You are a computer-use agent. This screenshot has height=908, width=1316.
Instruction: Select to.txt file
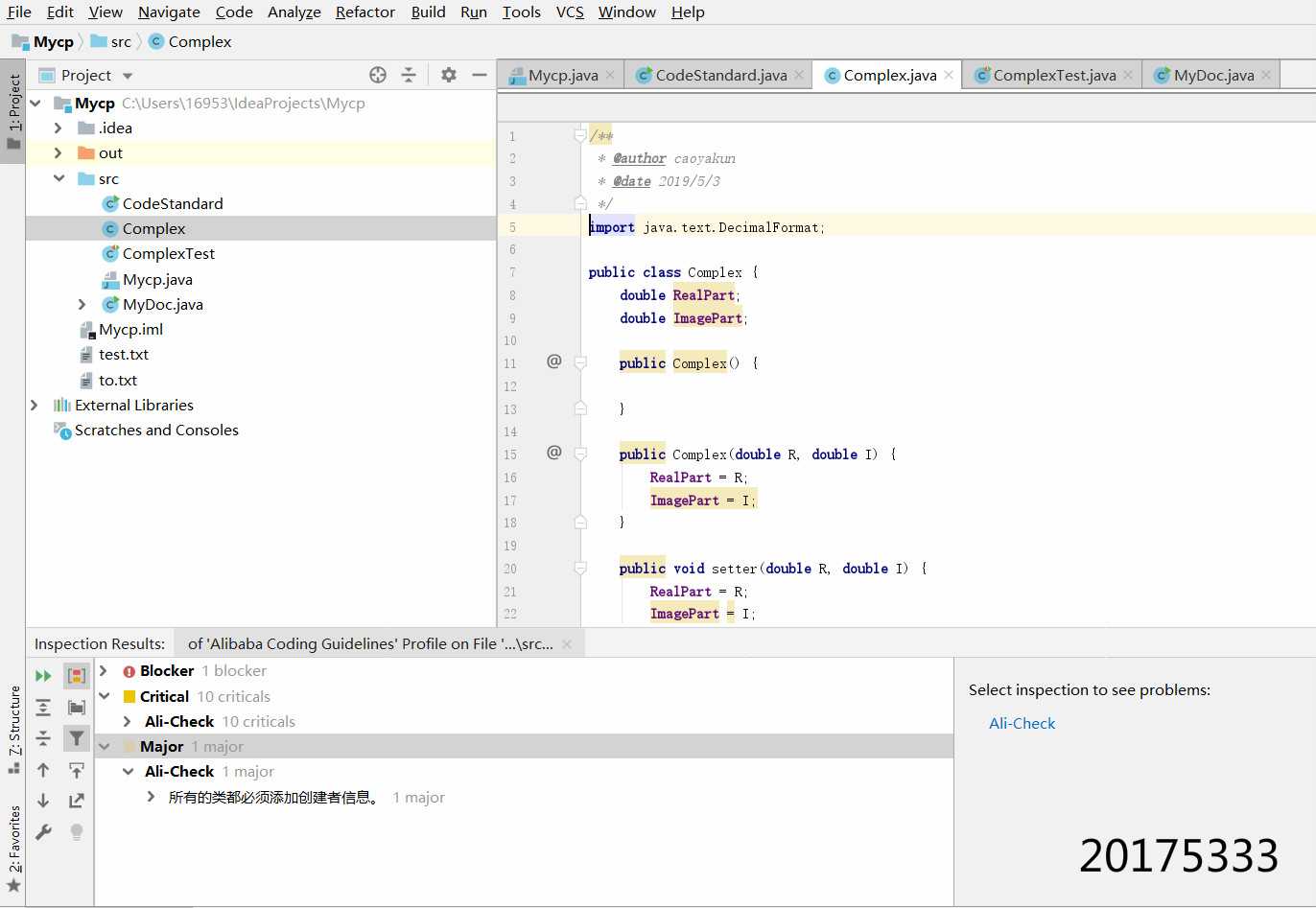118,380
